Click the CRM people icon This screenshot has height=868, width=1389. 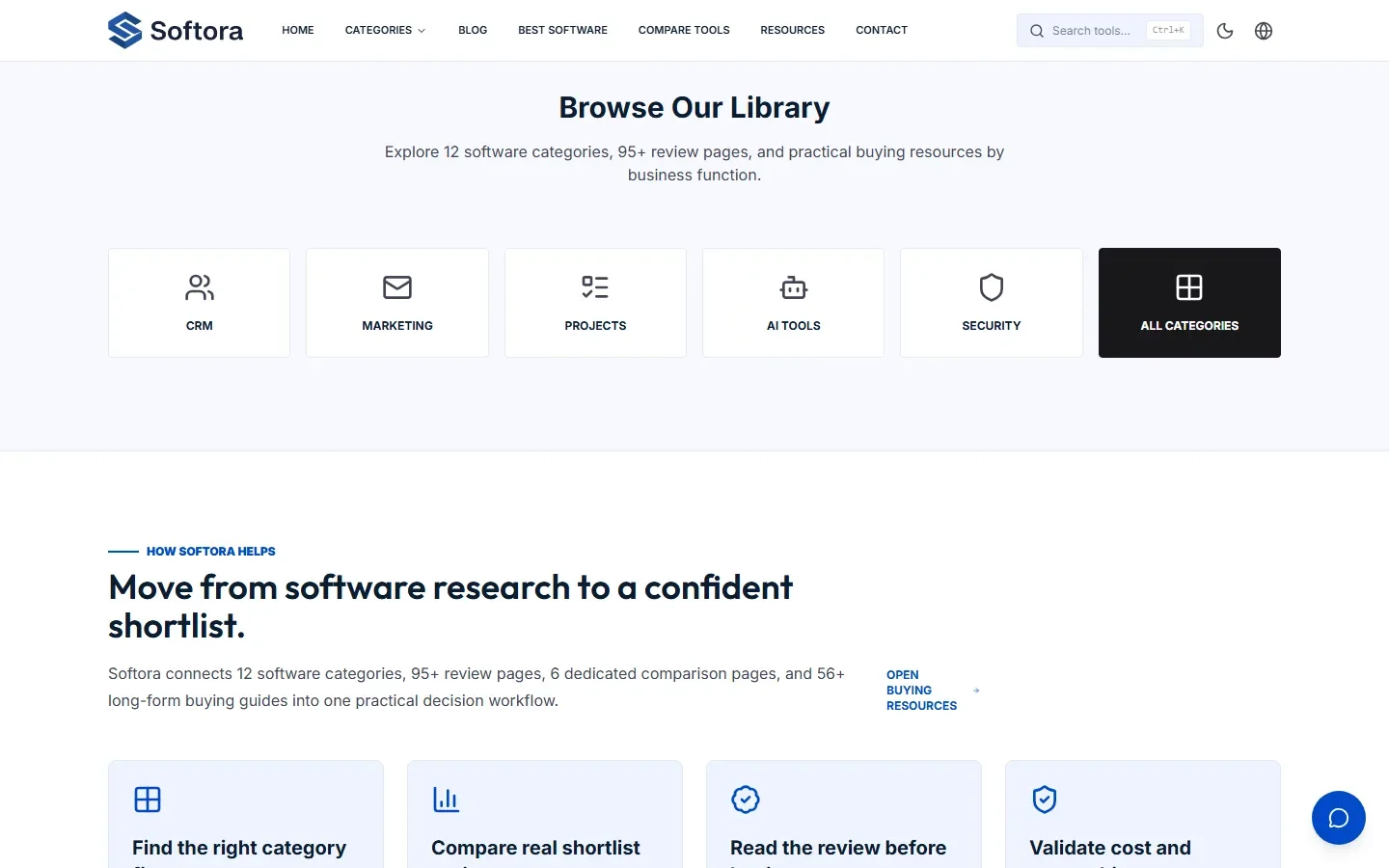pos(200,287)
